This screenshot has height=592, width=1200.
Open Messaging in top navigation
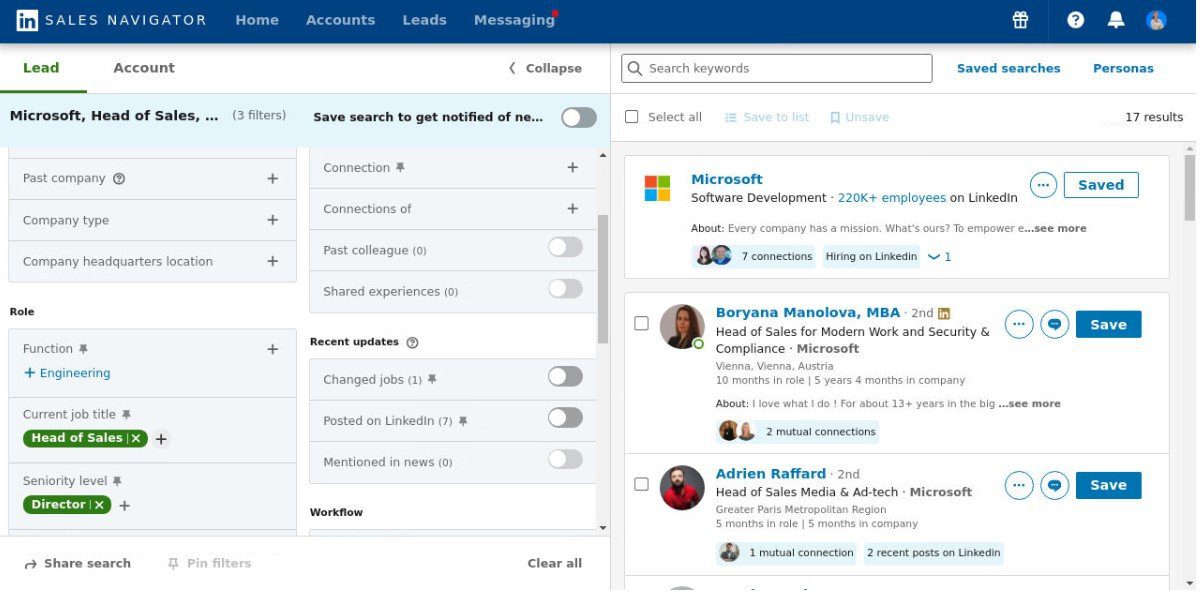point(514,20)
